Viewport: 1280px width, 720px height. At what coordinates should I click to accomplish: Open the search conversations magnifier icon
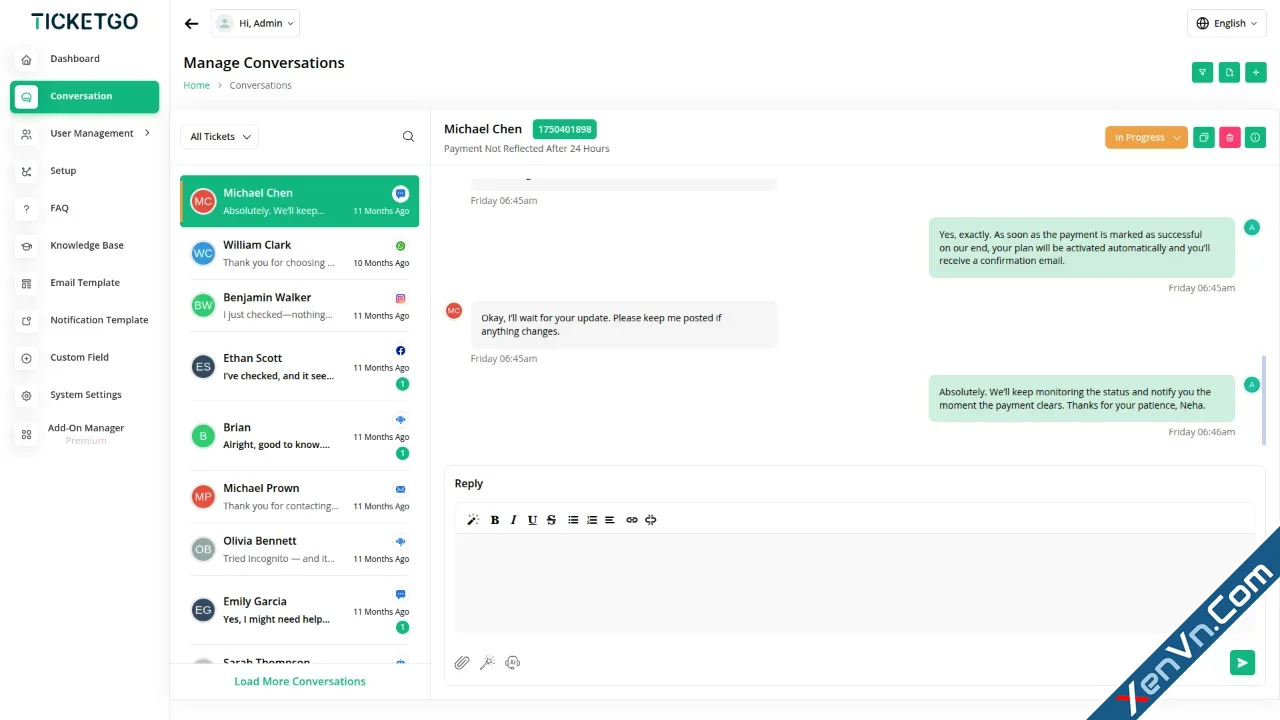408,137
